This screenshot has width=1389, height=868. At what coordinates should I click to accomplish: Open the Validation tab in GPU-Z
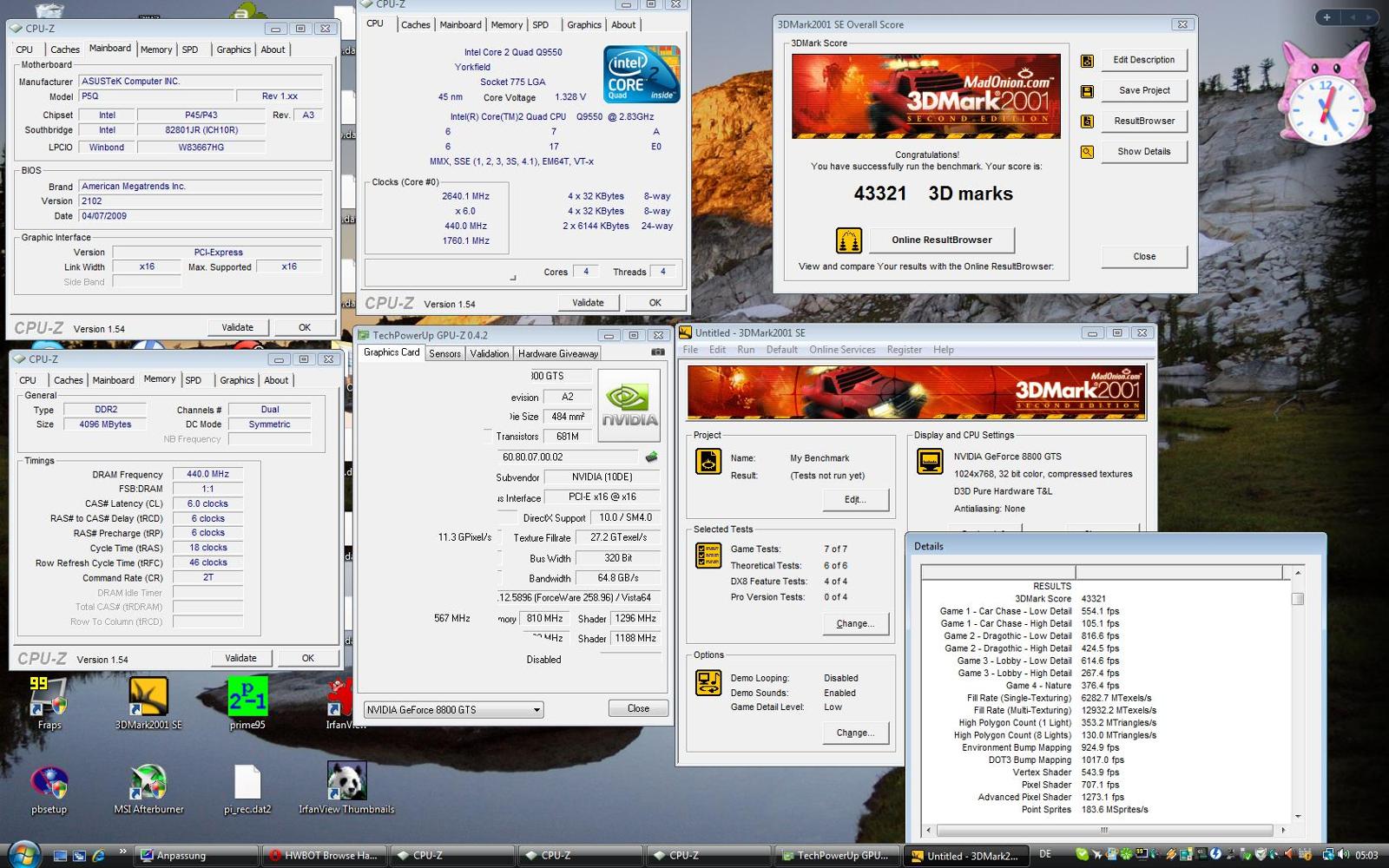click(x=490, y=353)
